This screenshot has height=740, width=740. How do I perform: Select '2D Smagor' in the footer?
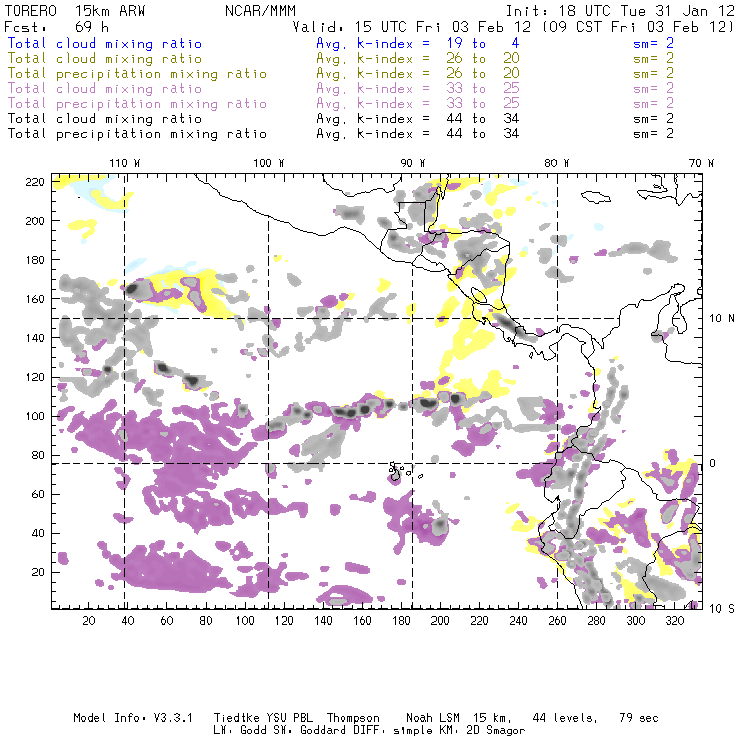pyautogui.click(x=496, y=731)
